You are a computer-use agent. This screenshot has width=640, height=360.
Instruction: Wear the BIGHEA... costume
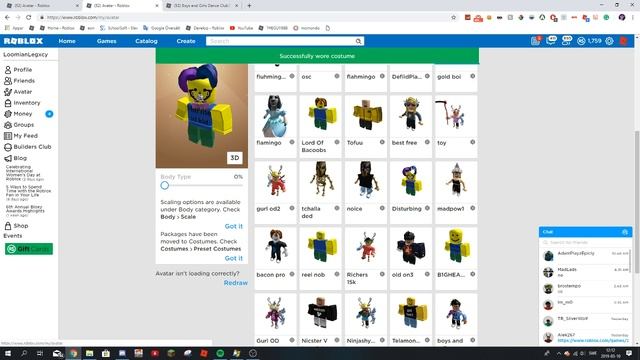[456, 249]
